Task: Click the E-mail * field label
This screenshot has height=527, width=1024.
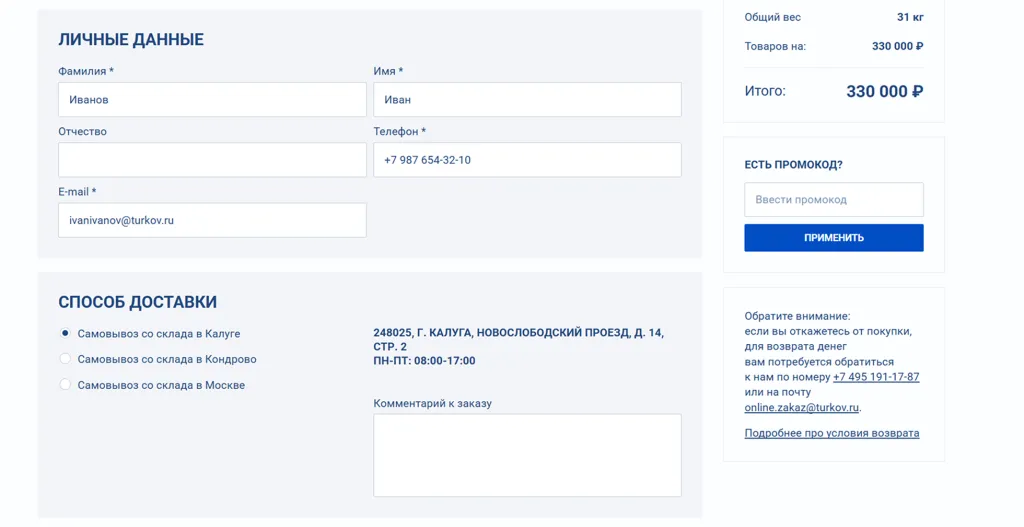Action: tap(77, 191)
